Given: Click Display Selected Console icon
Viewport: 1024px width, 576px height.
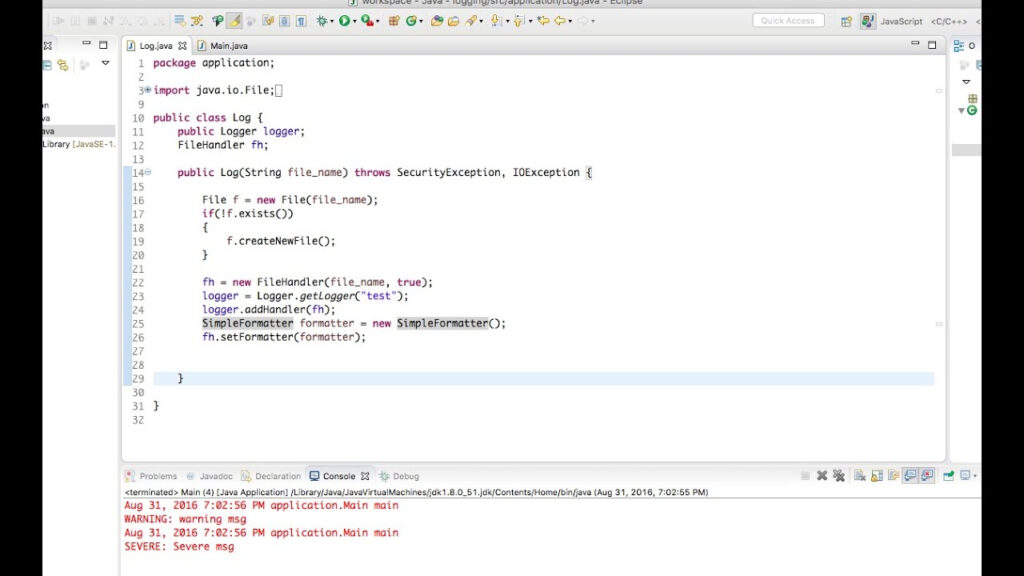Looking at the screenshot, I should [x=965, y=475].
